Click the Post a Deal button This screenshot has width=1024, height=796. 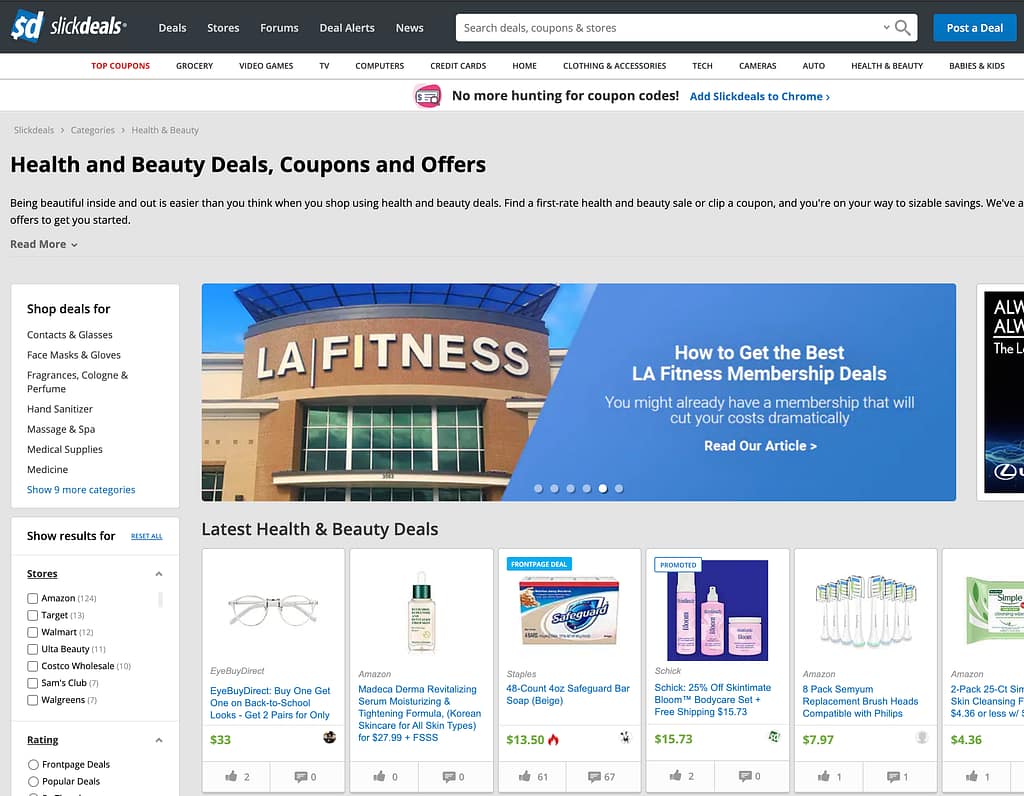tap(974, 28)
